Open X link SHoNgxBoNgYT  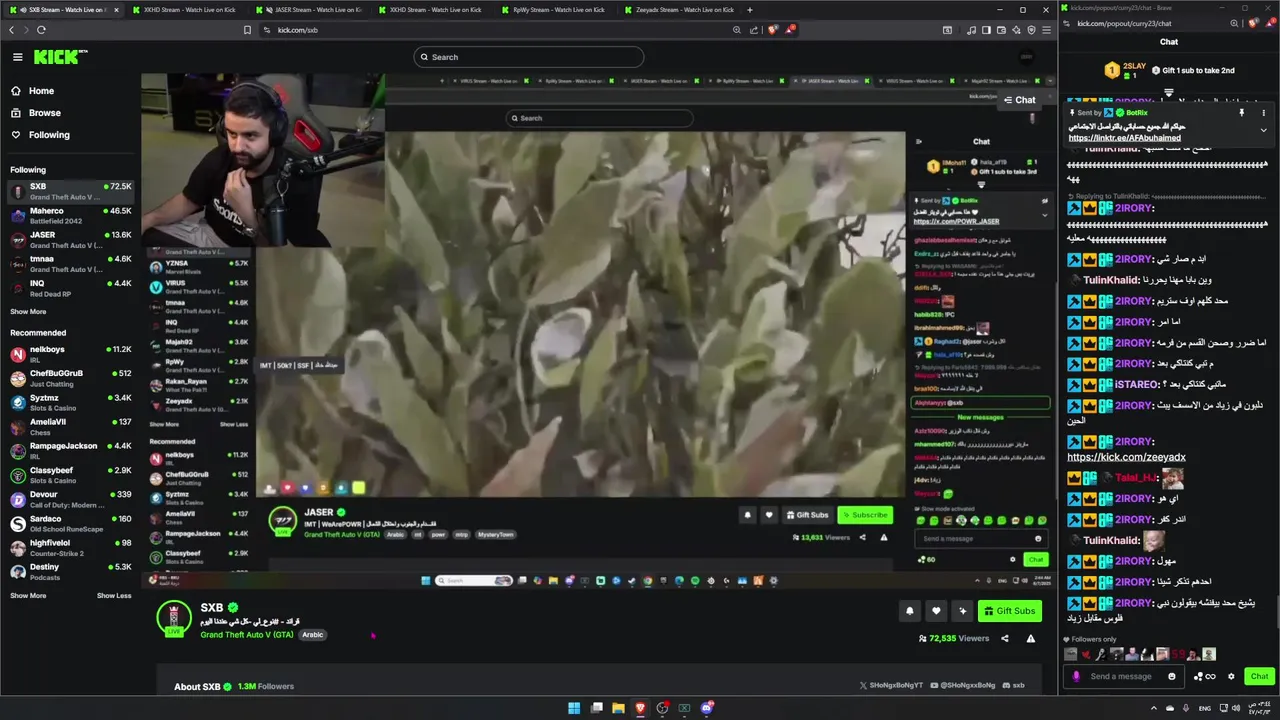[890, 686]
